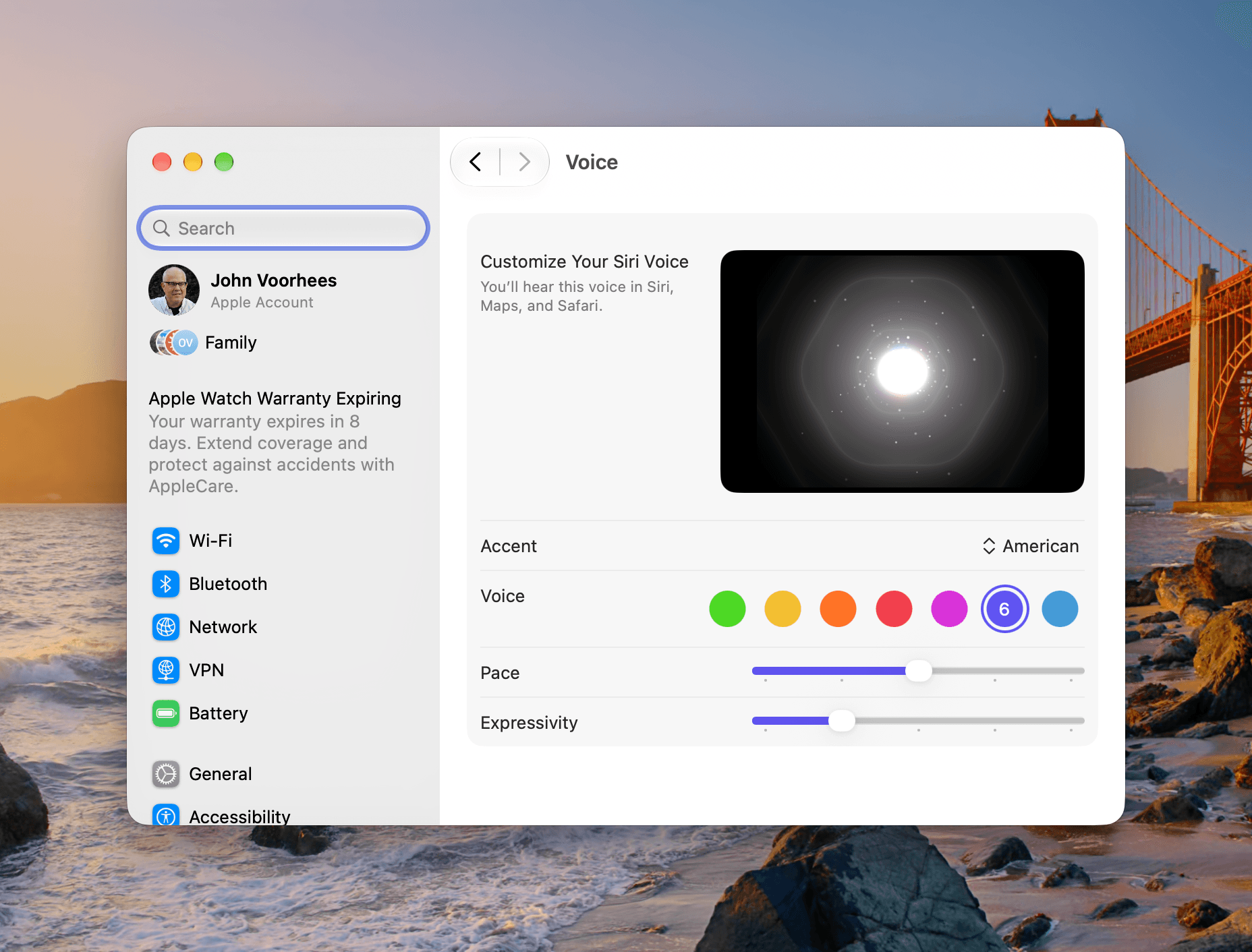Click the Accessibility icon in sidebar
The width and height of the screenshot is (1252, 952).
point(166,814)
